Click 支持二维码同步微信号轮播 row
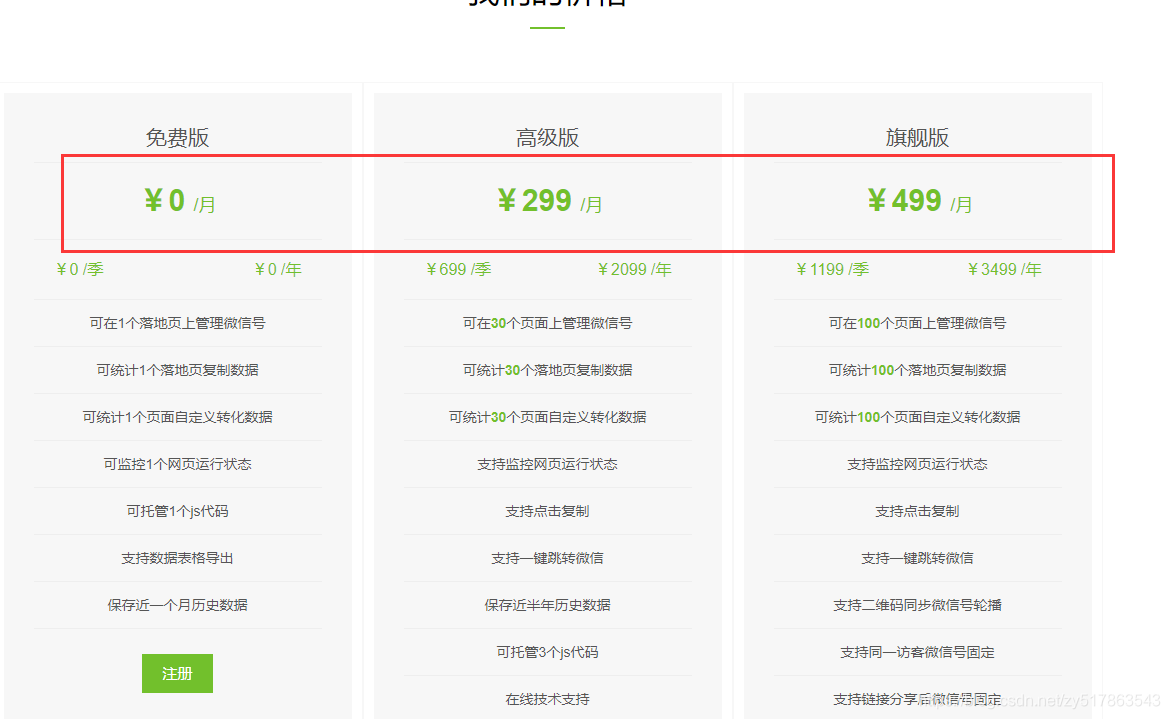This screenshot has width=1170, height=719. tap(917, 605)
